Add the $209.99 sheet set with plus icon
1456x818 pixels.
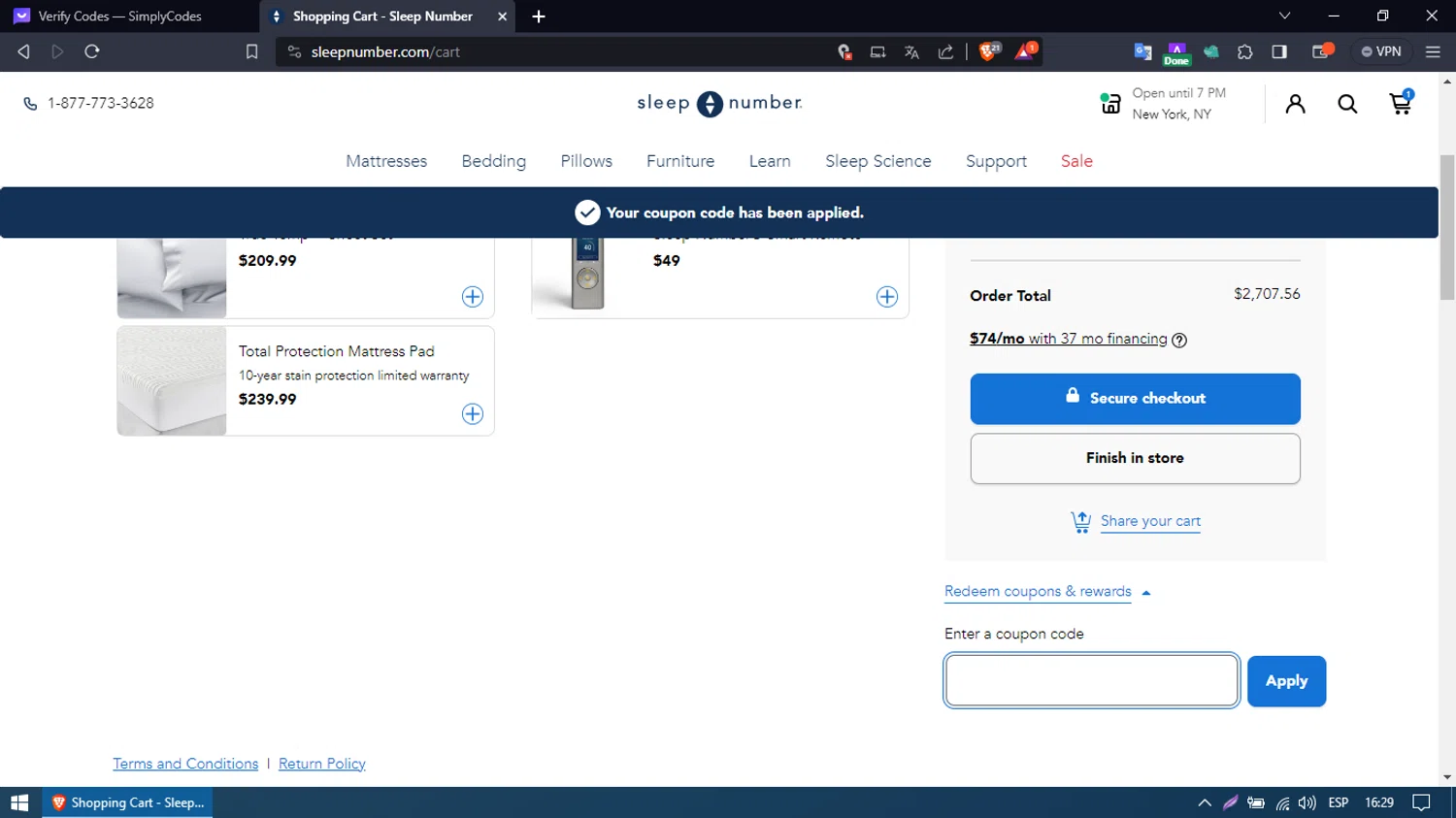473,297
